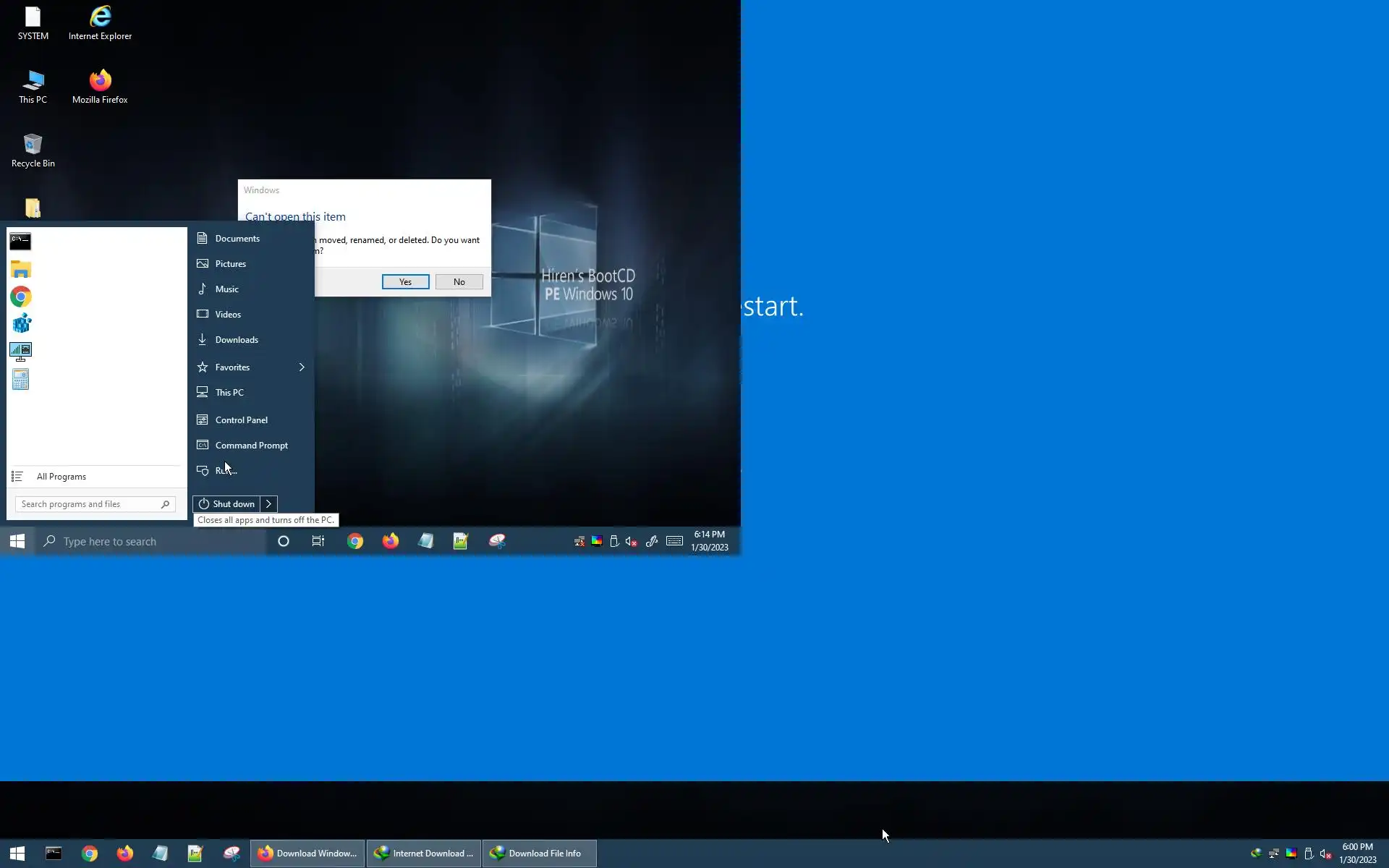Launch the Calculator icon in Start menu pinned list
Viewport: 1389px width, 868px height.
[20, 379]
